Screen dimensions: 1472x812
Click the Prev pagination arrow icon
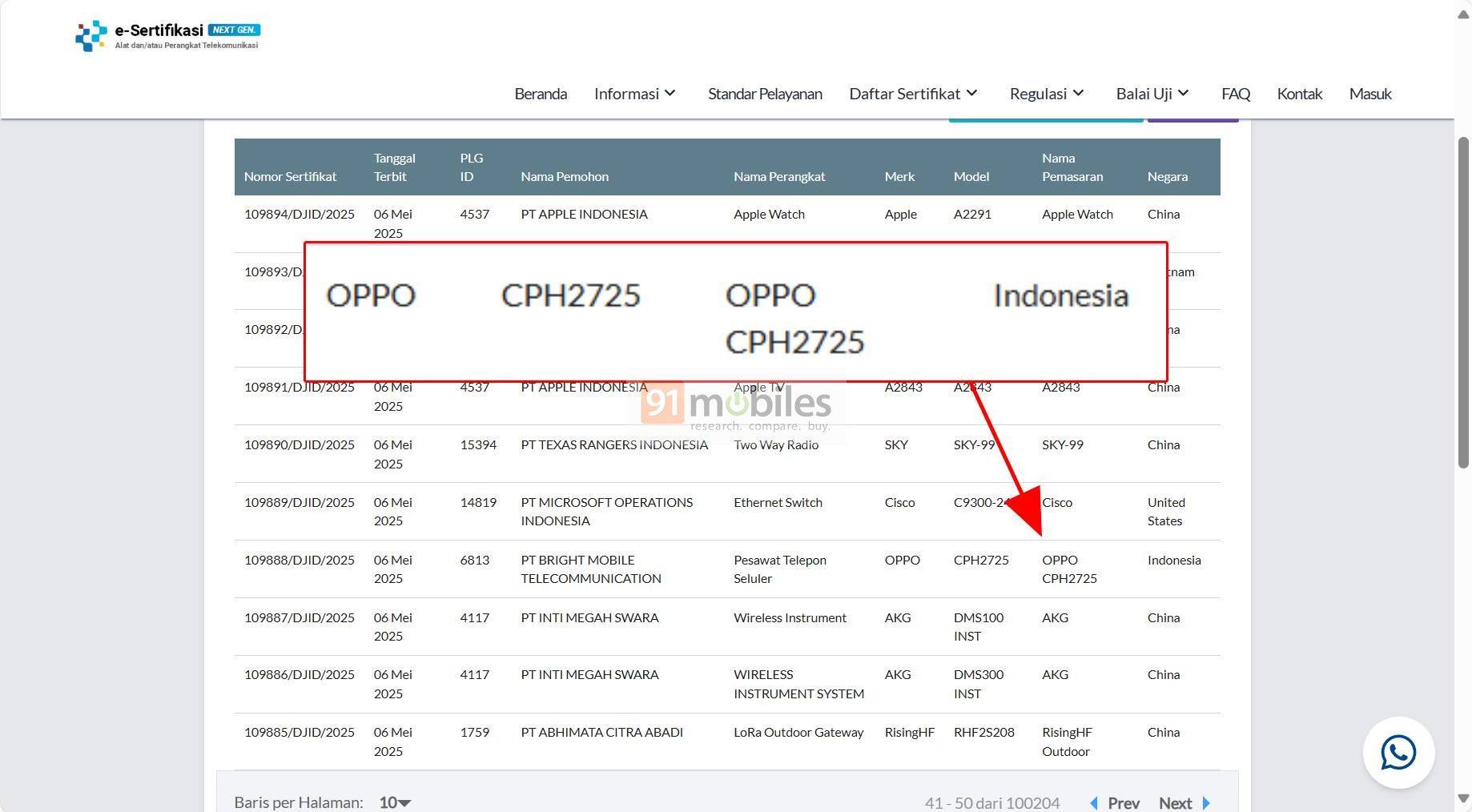1093,802
